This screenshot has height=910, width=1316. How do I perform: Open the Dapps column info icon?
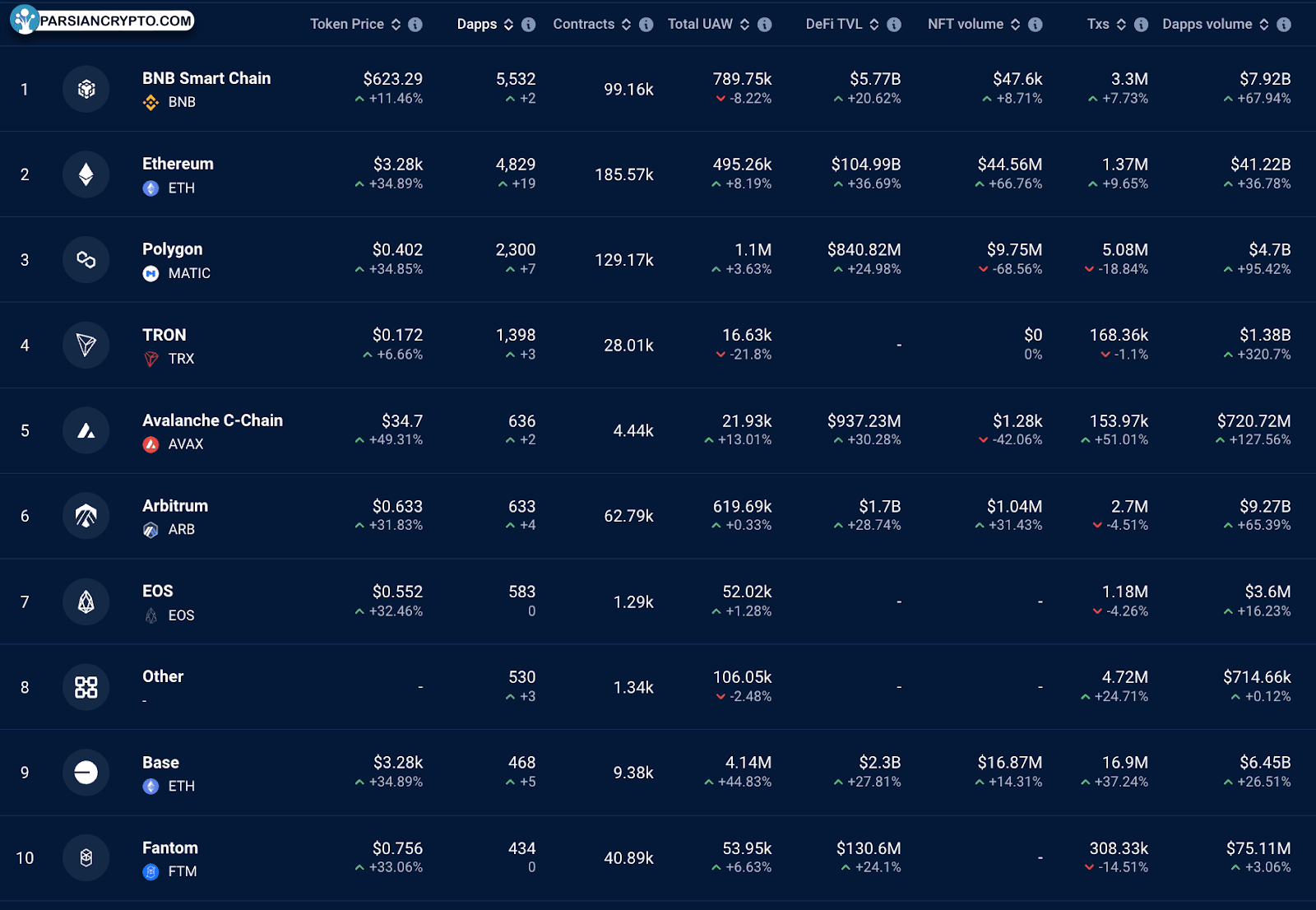click(x=529, y=25)
